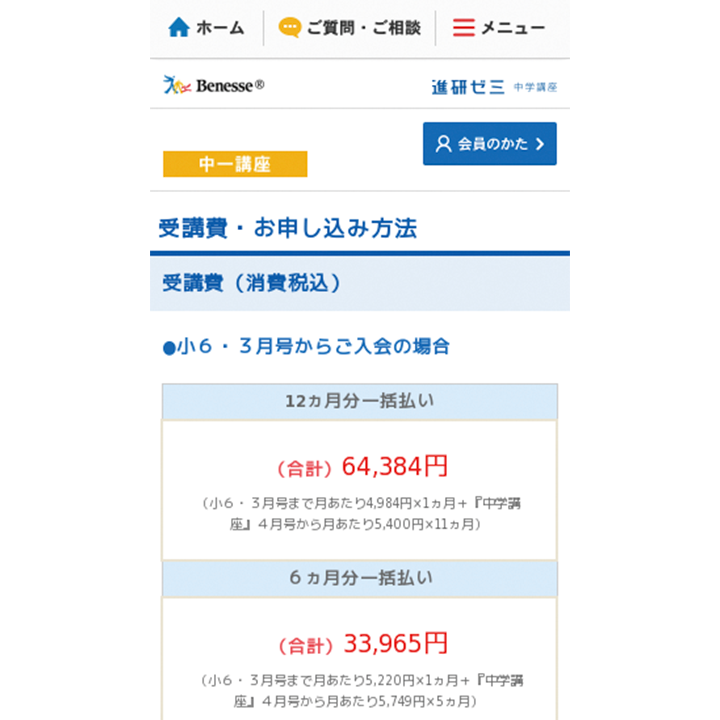Click the yellow 中一講座 label

(235, 164)
